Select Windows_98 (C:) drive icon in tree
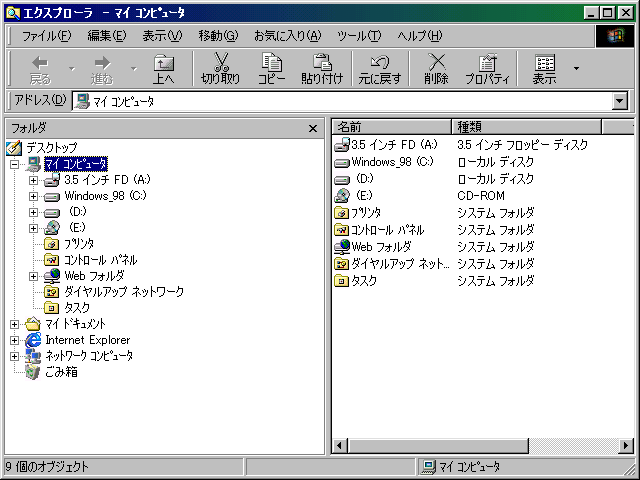The height and width of the screenshot is (480, 640). pos(52,197)
